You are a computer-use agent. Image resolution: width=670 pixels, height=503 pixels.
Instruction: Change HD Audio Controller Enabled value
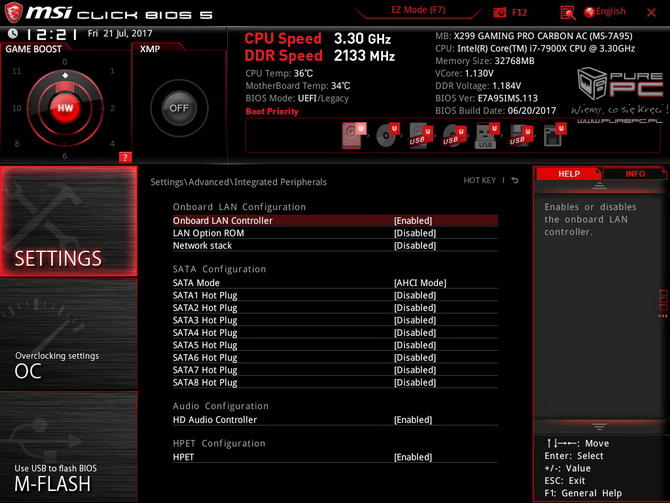tap(413, 420)
